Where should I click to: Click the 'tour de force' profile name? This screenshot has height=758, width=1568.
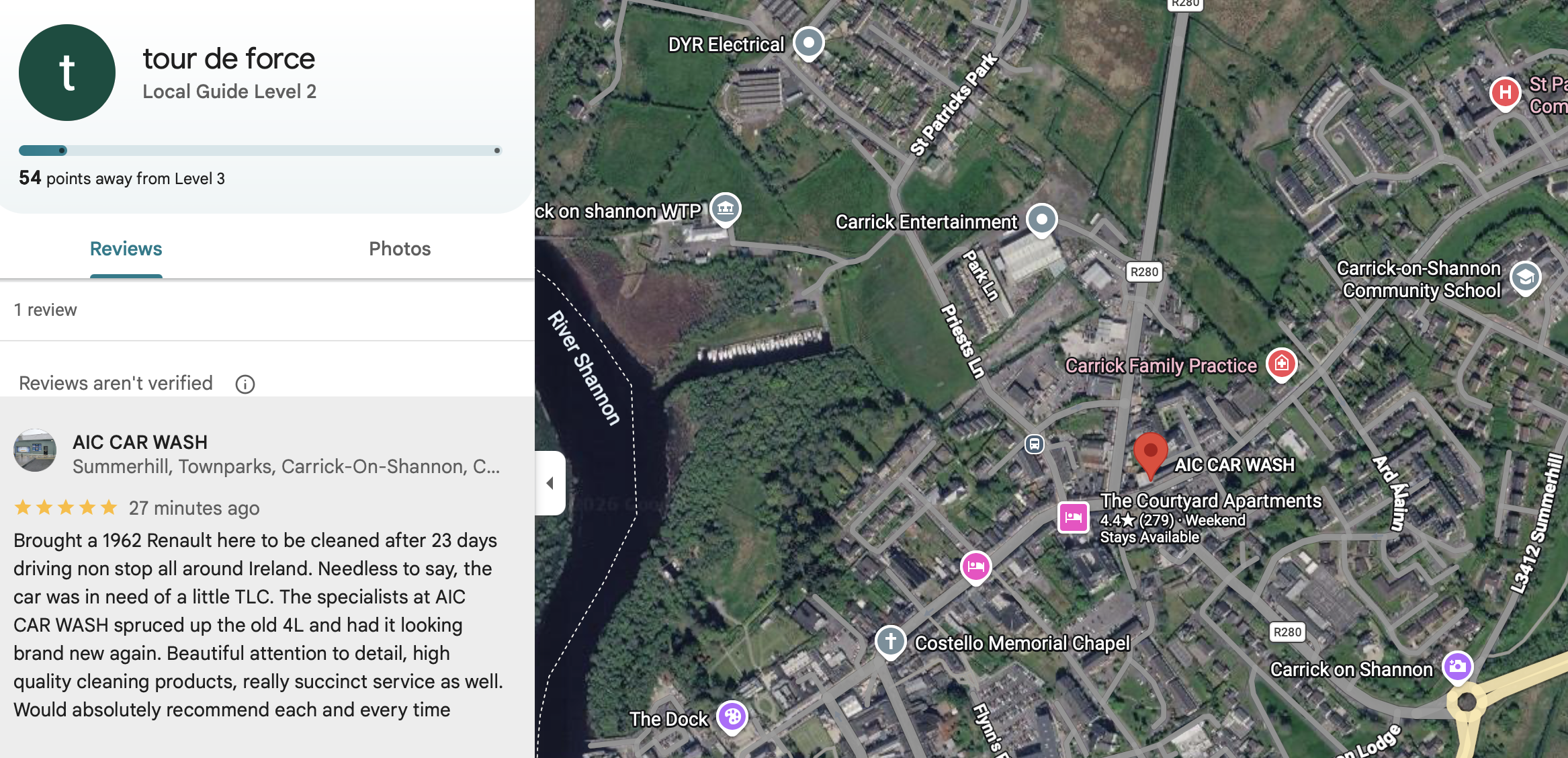tap(229, 58)
